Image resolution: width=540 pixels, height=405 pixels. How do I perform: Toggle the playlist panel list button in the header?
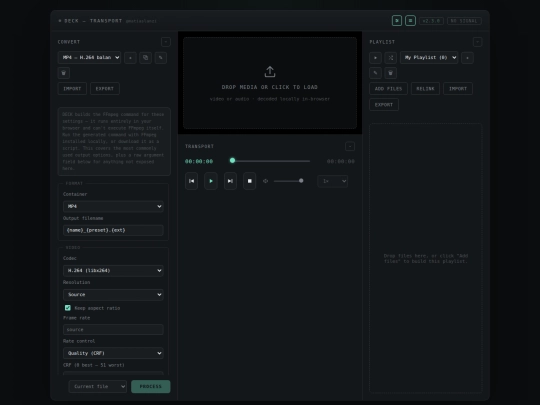coord(410,21)
